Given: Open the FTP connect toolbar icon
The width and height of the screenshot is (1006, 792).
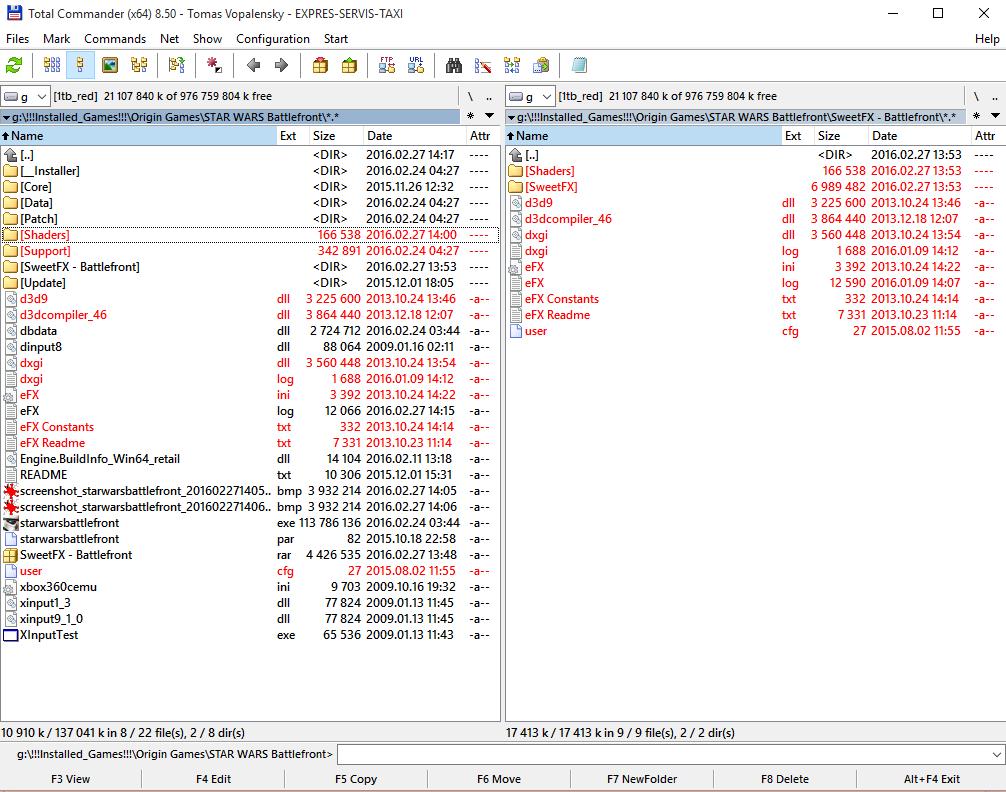Looking at the screenshot, I should [387, 65].
